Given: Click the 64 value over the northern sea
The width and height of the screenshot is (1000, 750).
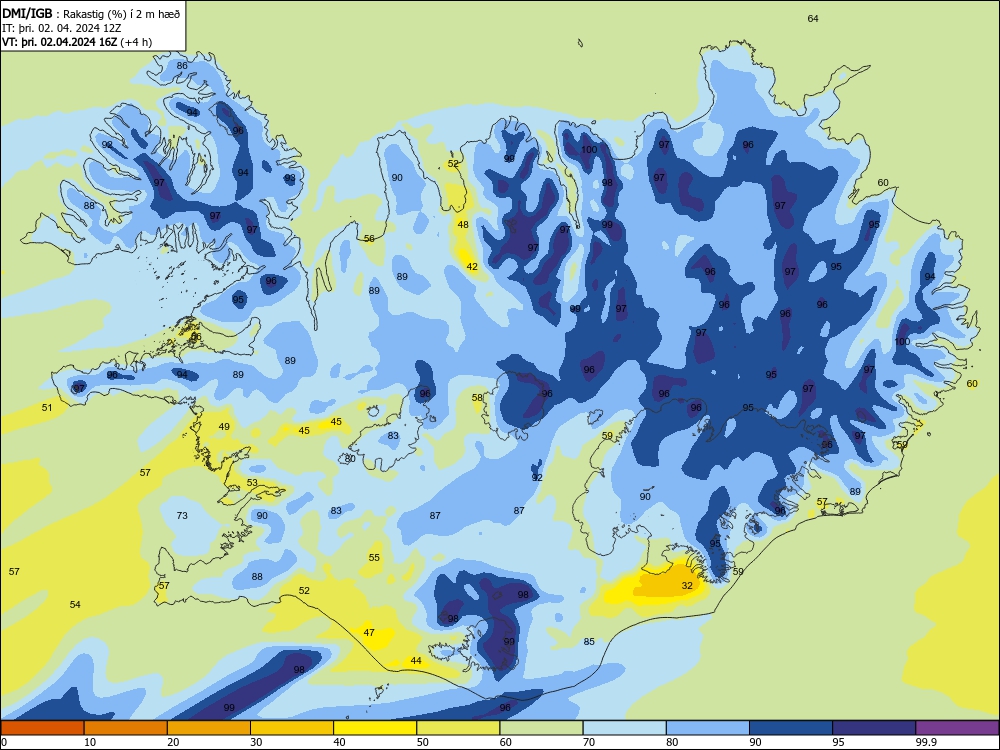Looking at the screenshot, I should tap(813, 18).
